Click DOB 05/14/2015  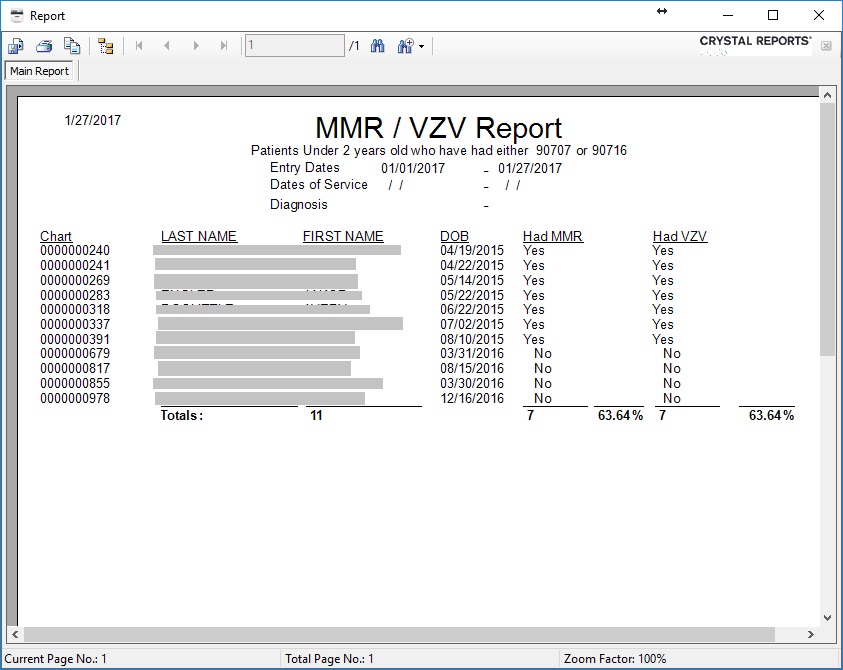coord(472,281)
